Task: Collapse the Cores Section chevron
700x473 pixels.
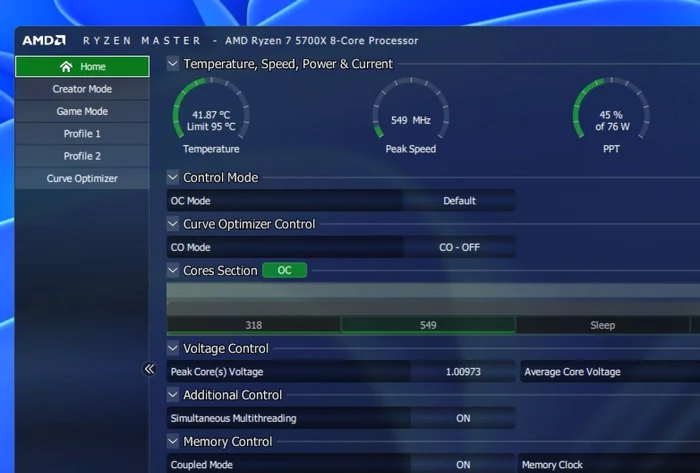Action: point(173,270)
